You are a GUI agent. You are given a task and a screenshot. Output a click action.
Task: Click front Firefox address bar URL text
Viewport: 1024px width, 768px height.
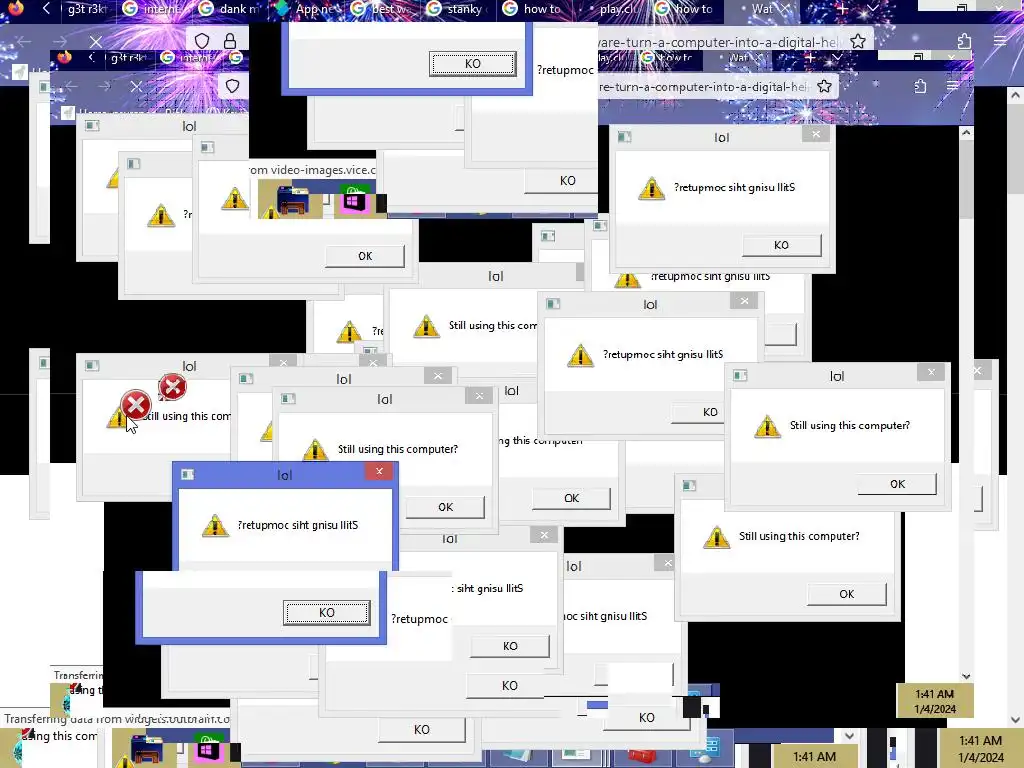pos(718,42)
